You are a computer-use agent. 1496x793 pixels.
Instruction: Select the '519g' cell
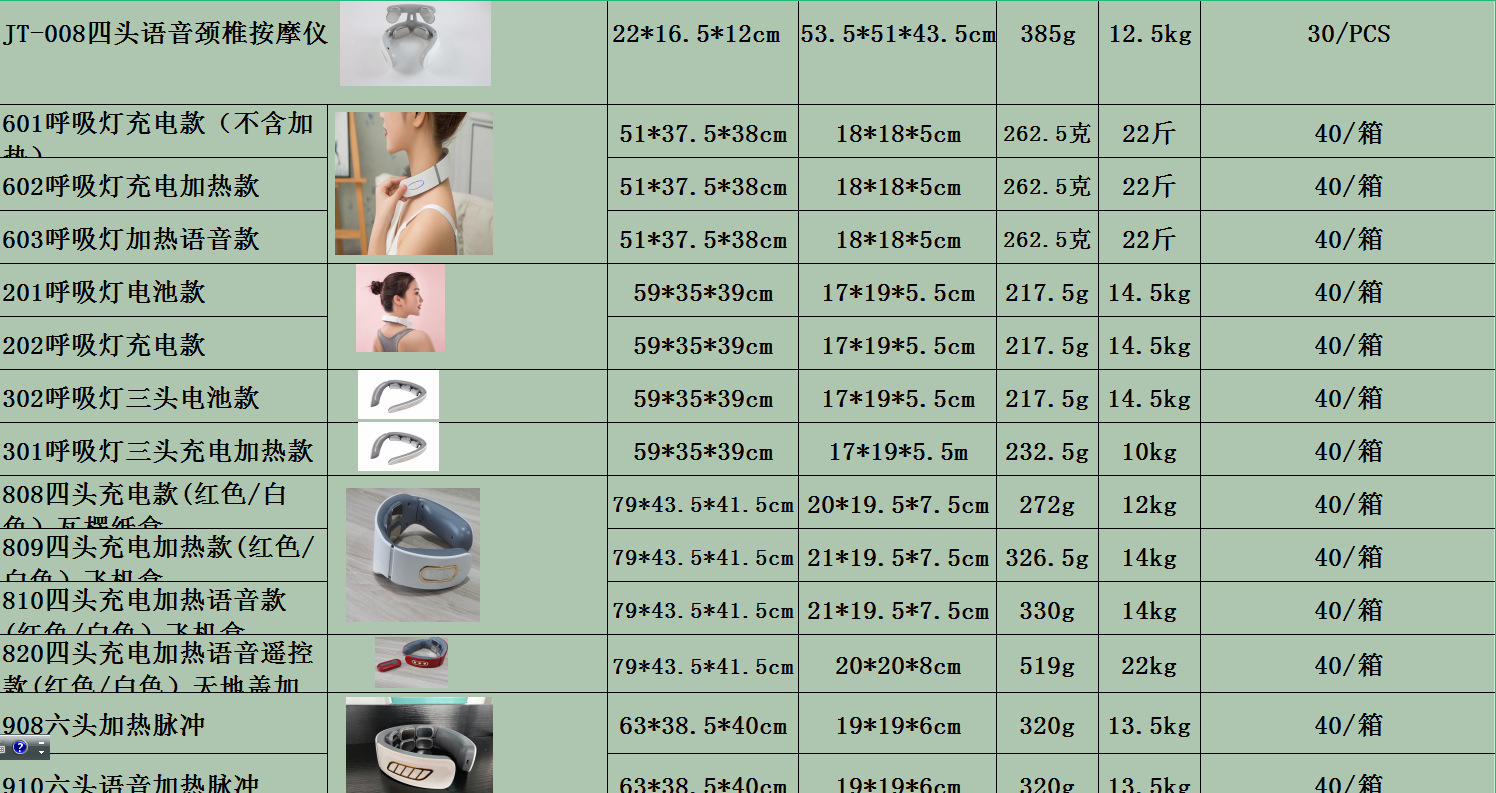pos(1048,664)
